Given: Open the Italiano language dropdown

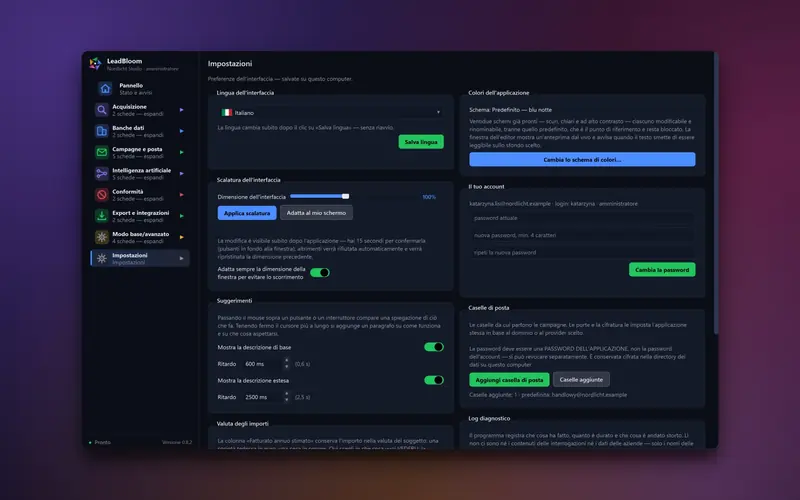Looking at the screenshot, I should coord(331,113).
